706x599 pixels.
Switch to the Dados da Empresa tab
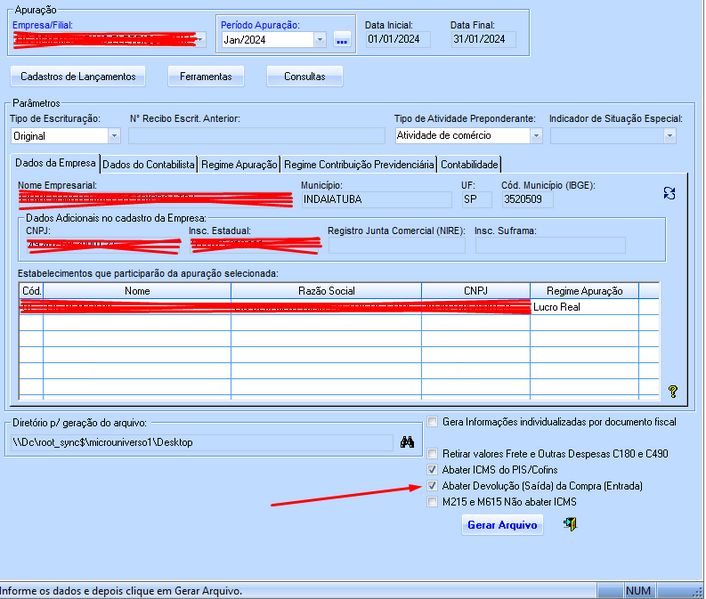[x=55, y=163]
